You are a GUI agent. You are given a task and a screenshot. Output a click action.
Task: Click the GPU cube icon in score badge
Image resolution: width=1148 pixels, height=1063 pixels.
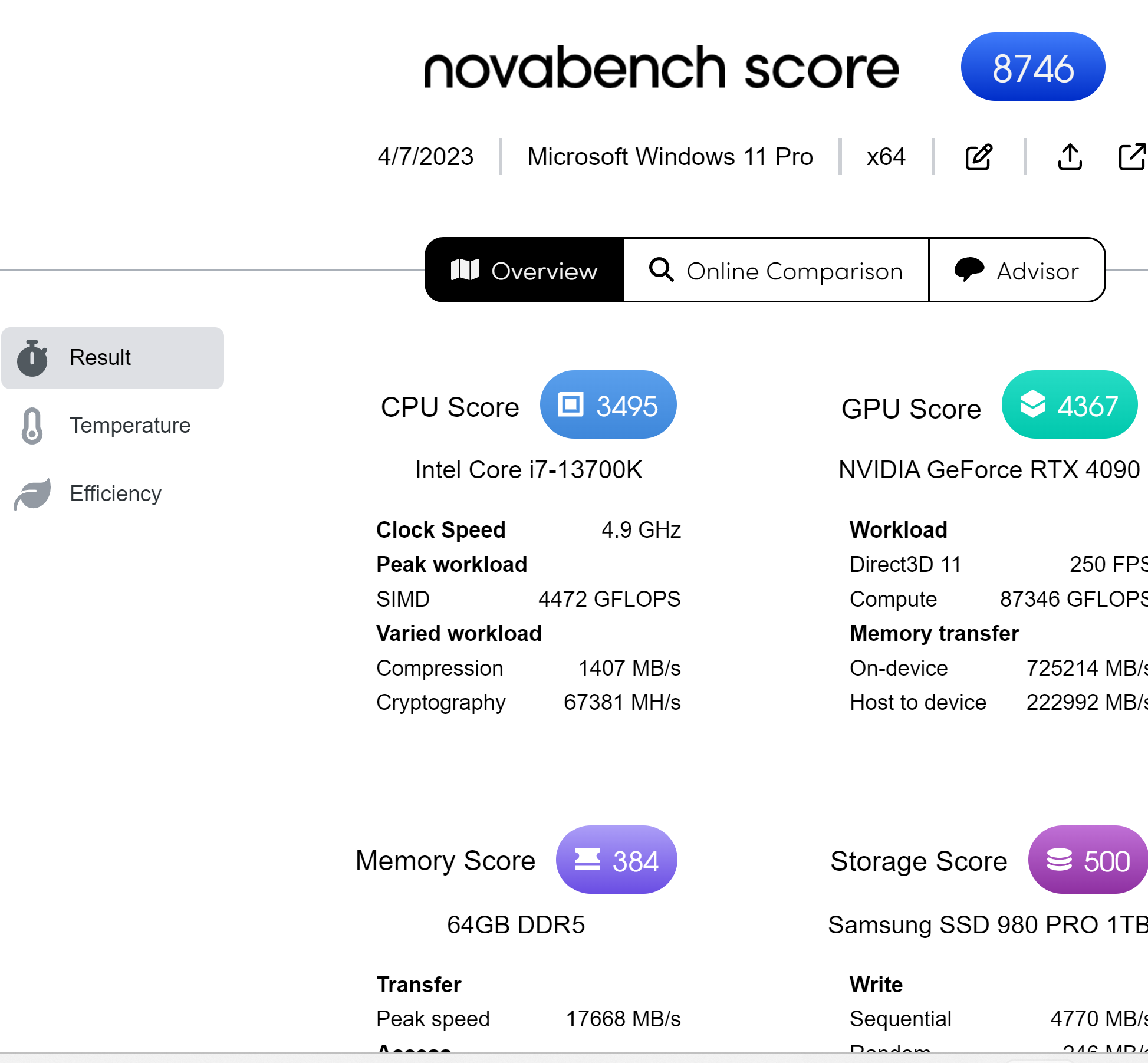(1032, 404)
